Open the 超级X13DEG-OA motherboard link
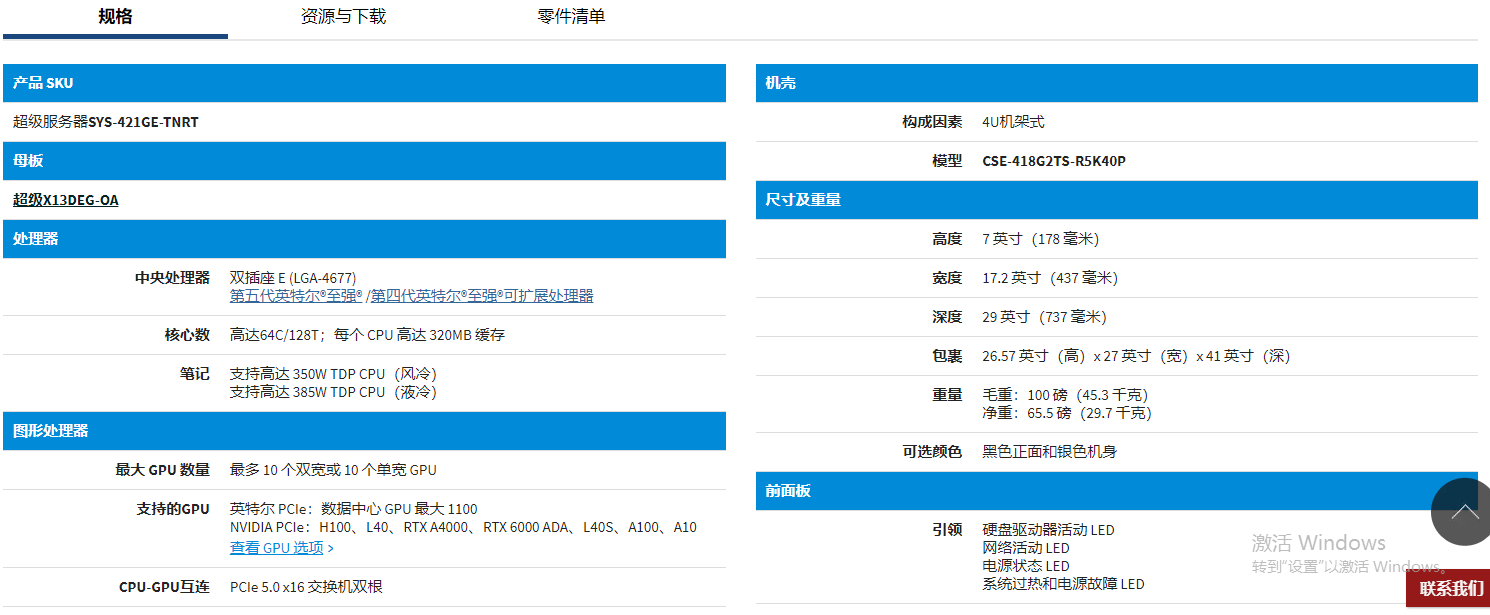1490x615 pixels. [64, 199]
